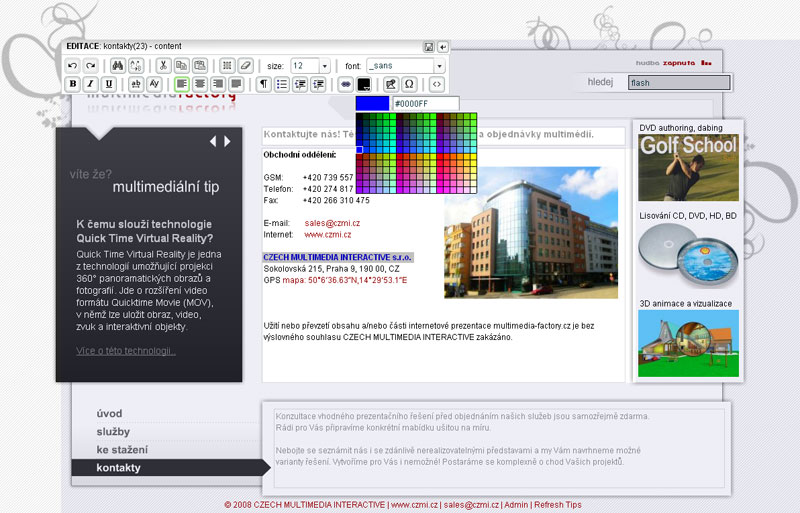Decrease the paragraph indent
Viewport: 800px width, 513px height.
(300, 84)
